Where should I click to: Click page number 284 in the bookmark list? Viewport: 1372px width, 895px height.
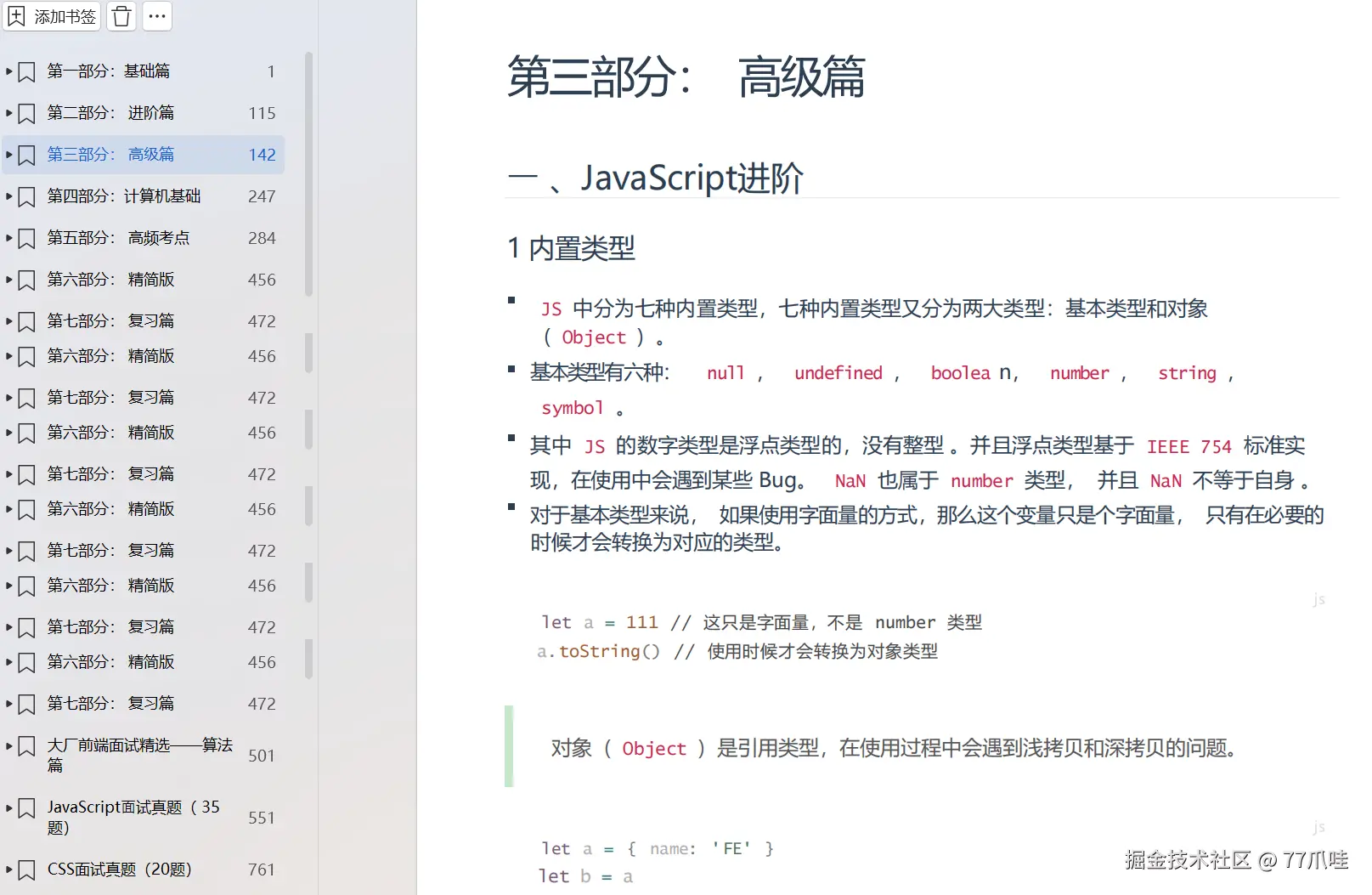coord(262,238)
